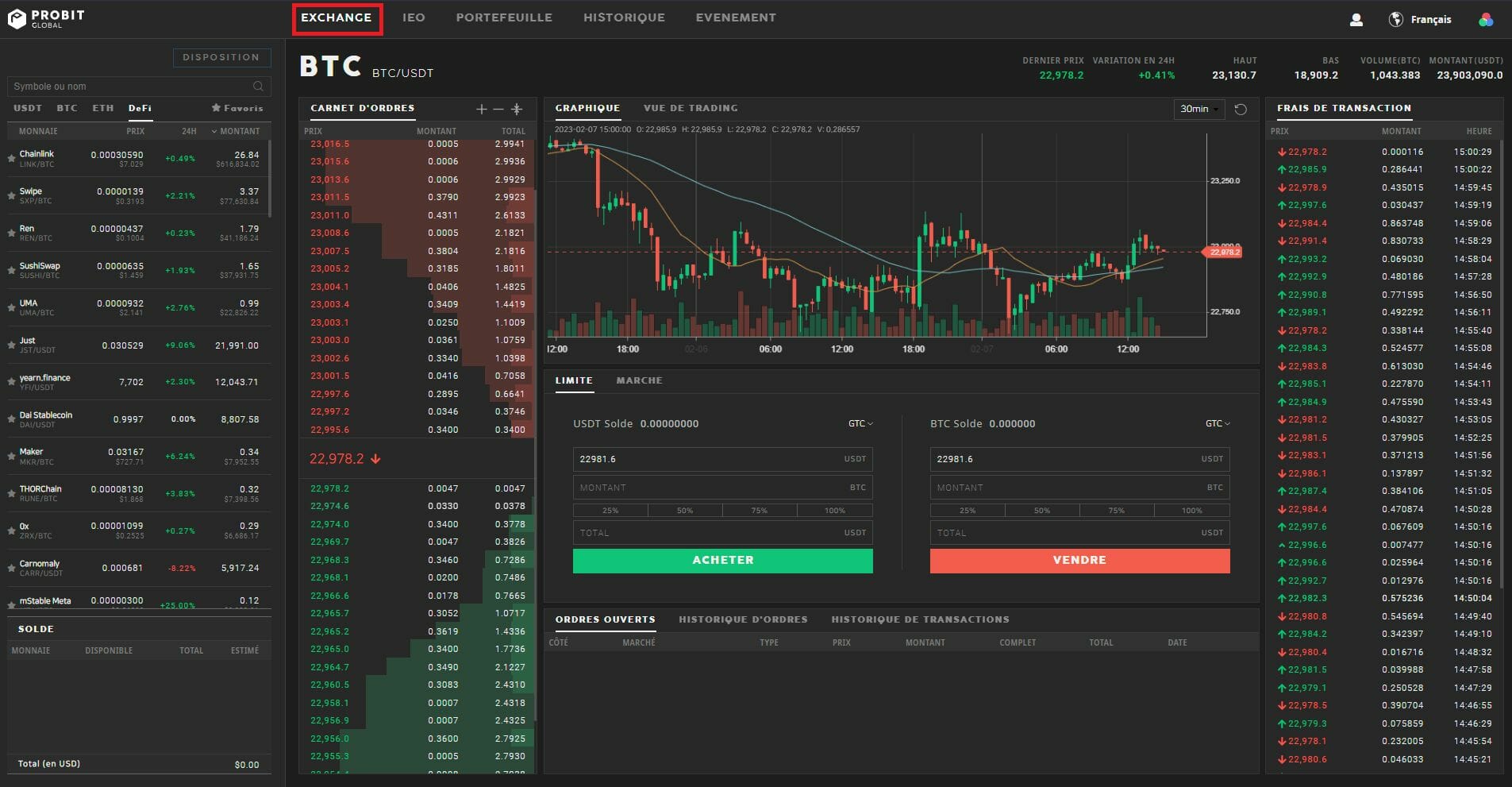
Task: Open the Français language selector
Action: coord(1431,20)
